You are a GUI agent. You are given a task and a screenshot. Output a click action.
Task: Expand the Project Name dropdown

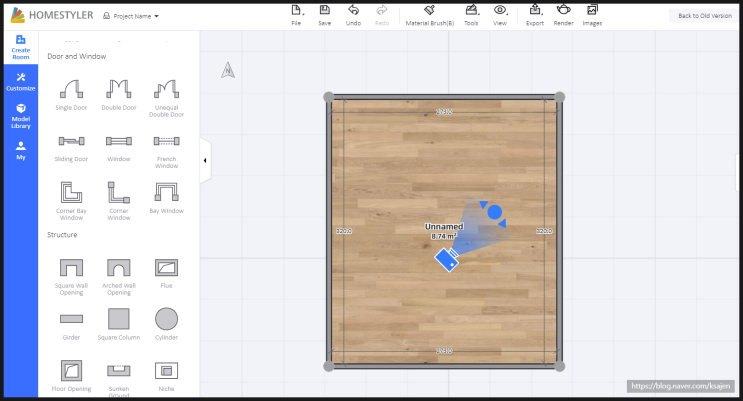(x=131, y=16)
